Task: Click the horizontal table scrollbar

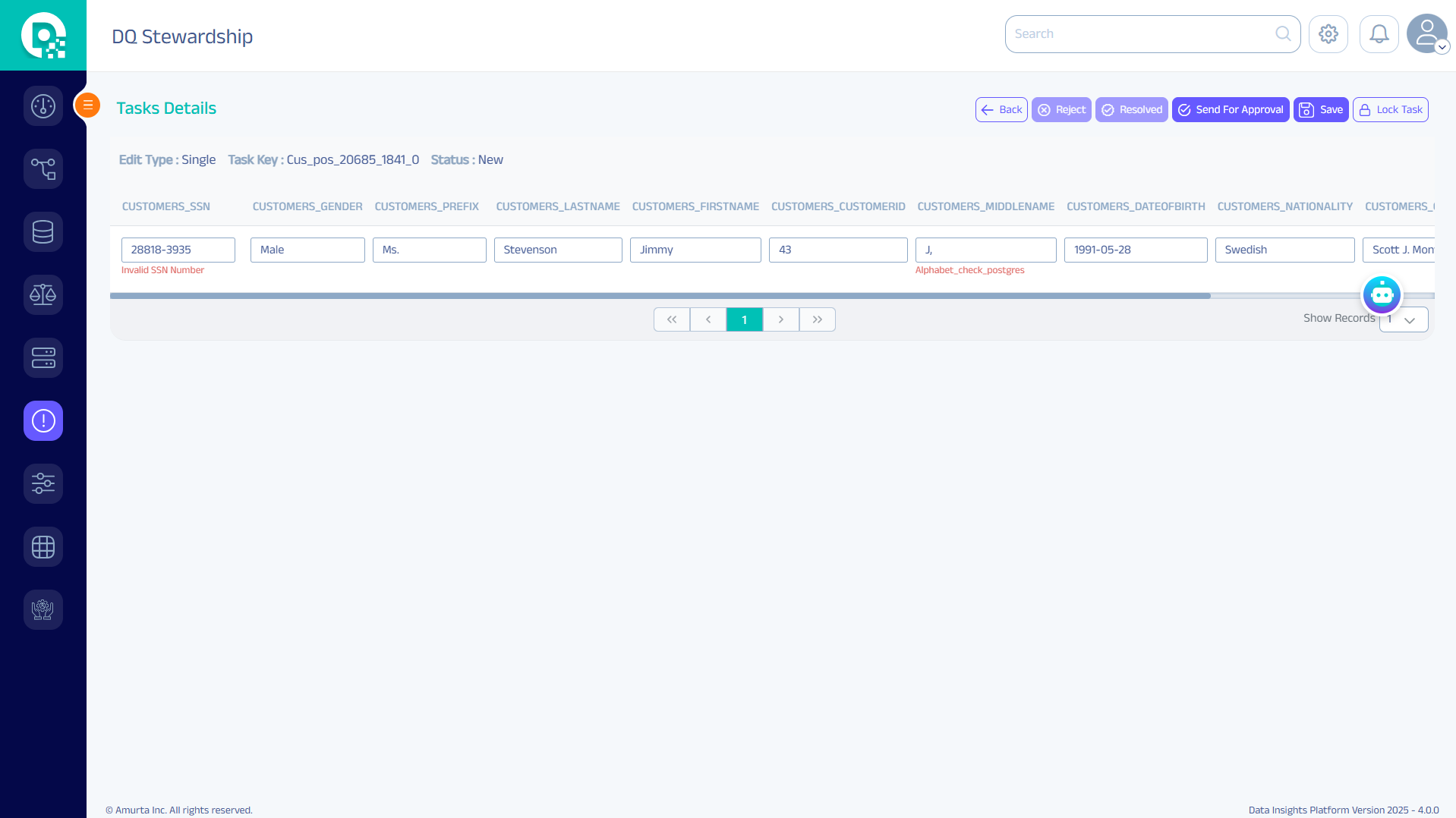Action: [x=660, y=296]
